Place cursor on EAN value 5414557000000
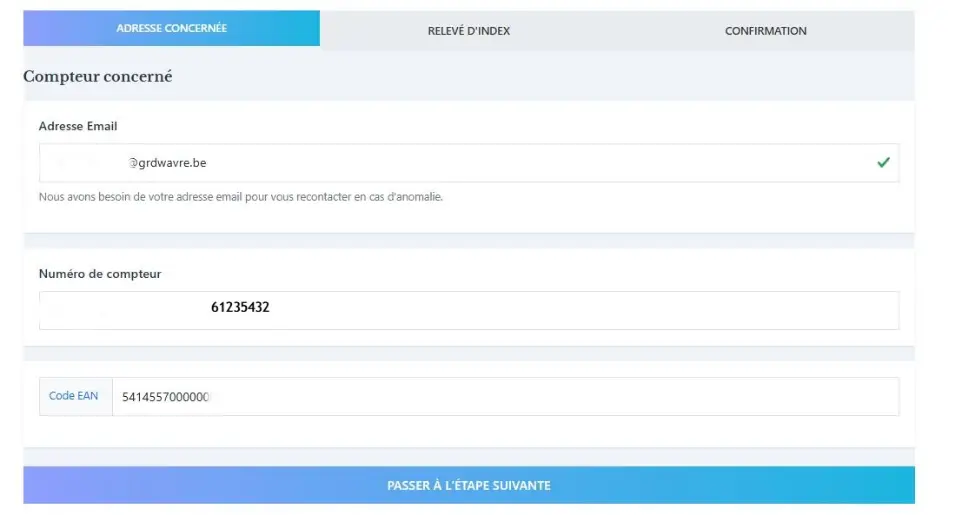Viewport: 962px width, 515px height. pyautogui.click(x=165, y=397)
